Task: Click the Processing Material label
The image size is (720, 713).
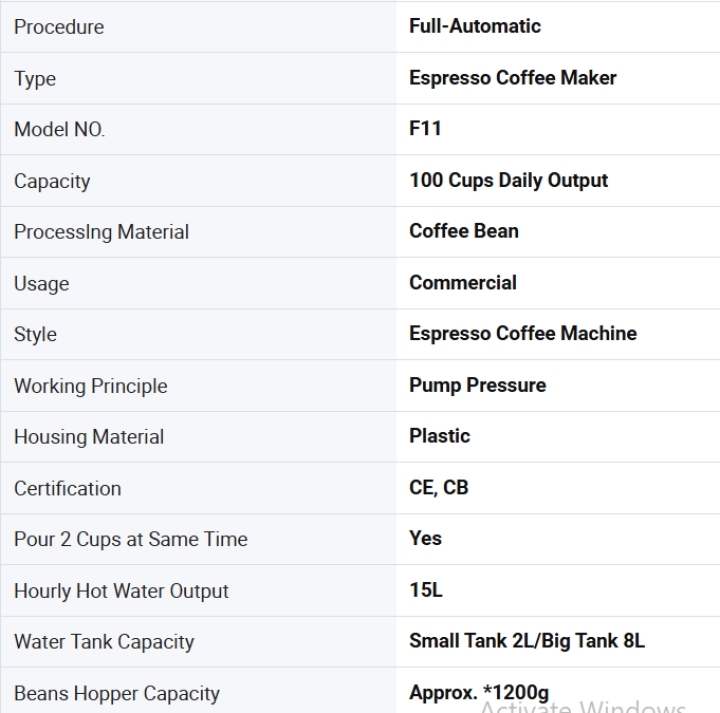Action: (x=101, y=232)
